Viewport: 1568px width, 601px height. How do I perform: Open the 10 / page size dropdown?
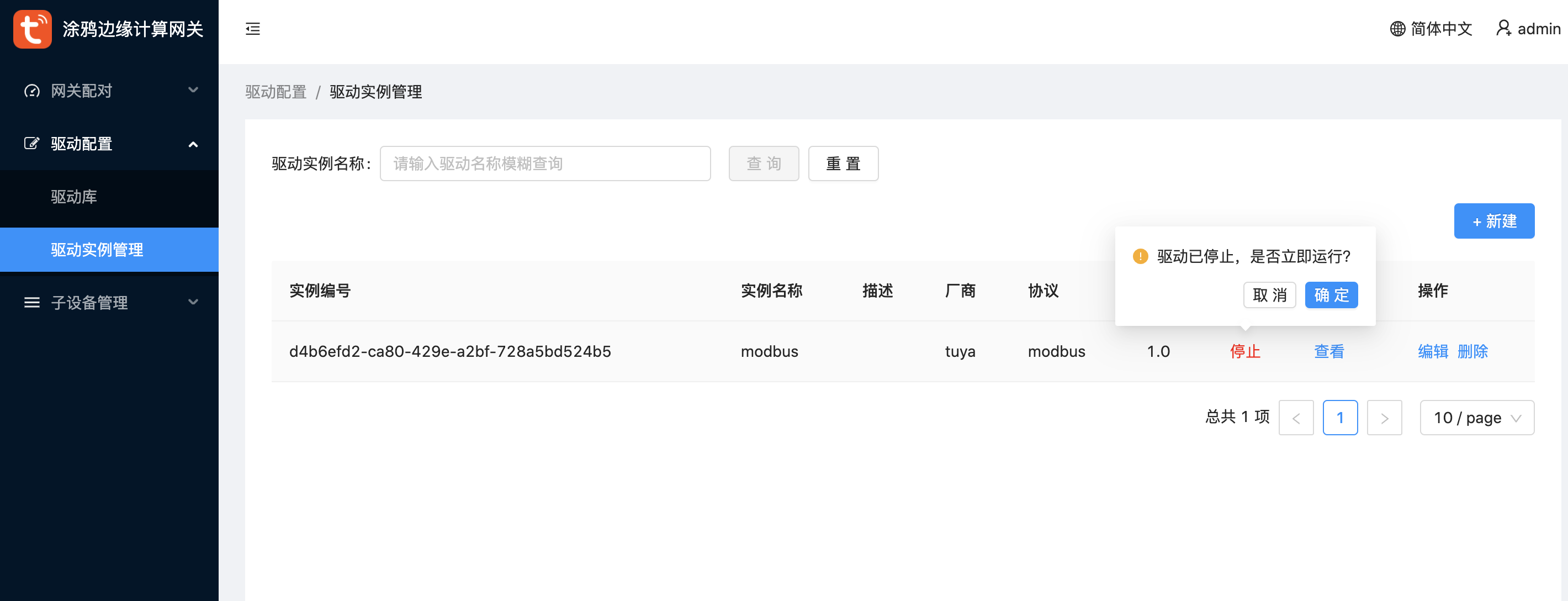1477,418
